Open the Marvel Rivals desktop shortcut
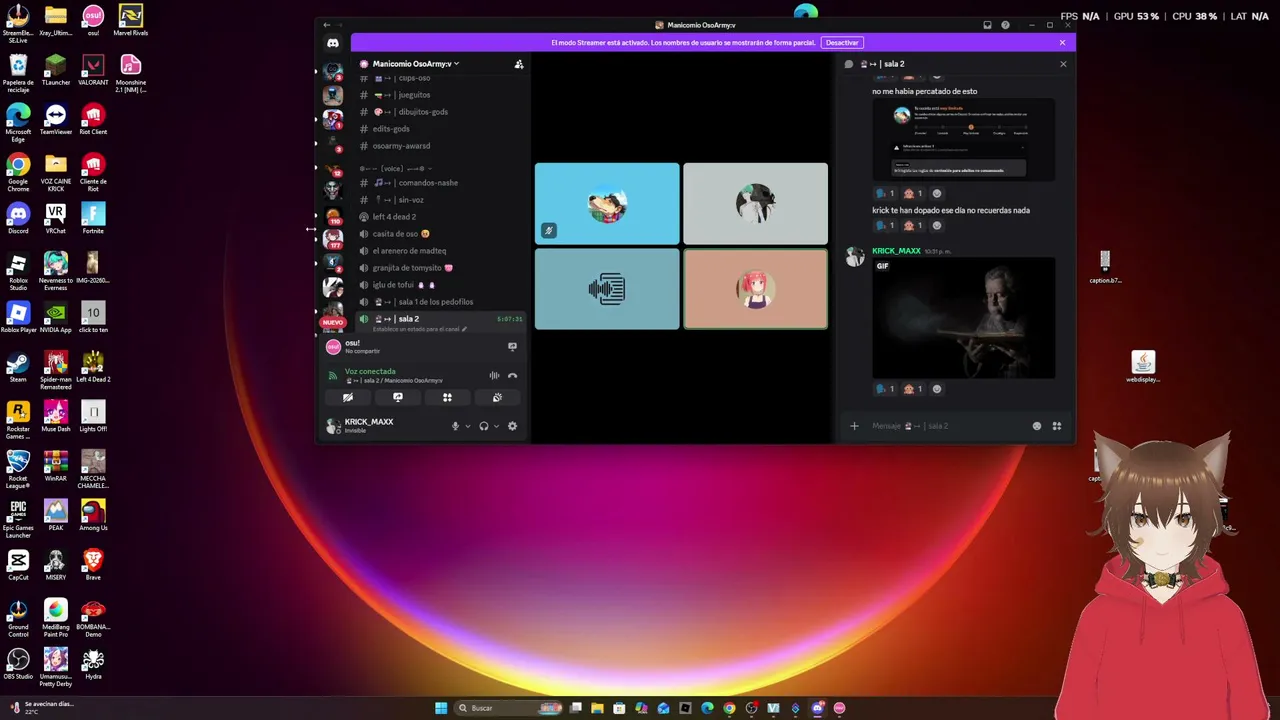 (130, 20)
